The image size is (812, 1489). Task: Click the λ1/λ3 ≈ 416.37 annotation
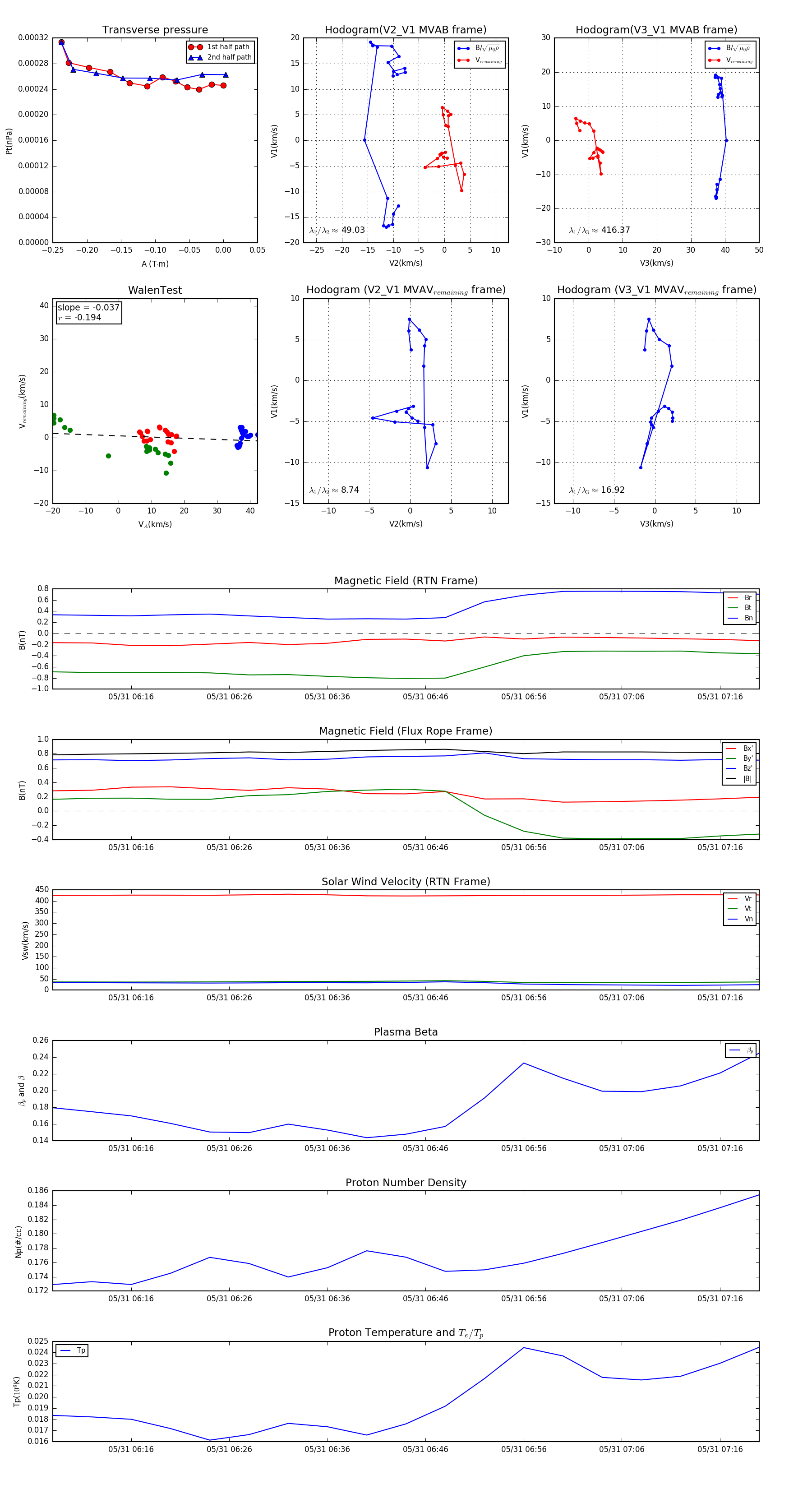pyautogui.click(x=600, y=230)
